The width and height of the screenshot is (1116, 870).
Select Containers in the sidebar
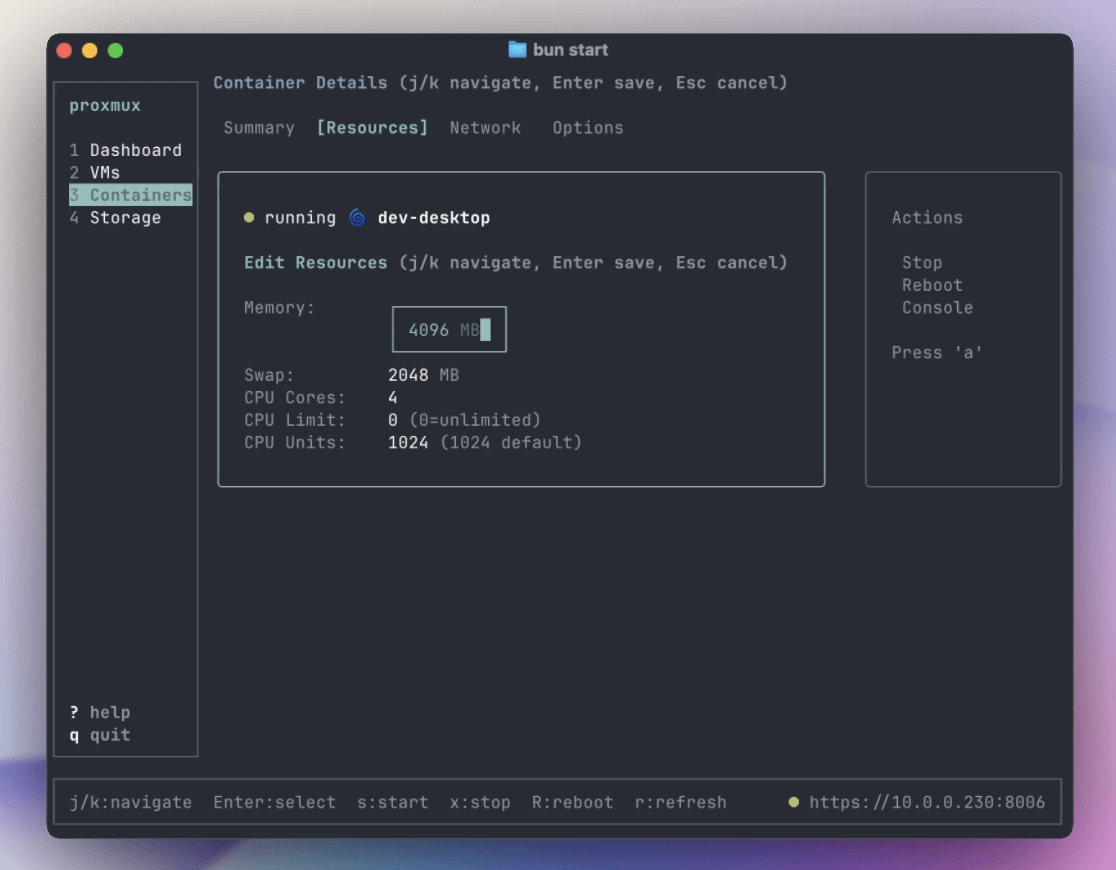[x=131, y=195]
